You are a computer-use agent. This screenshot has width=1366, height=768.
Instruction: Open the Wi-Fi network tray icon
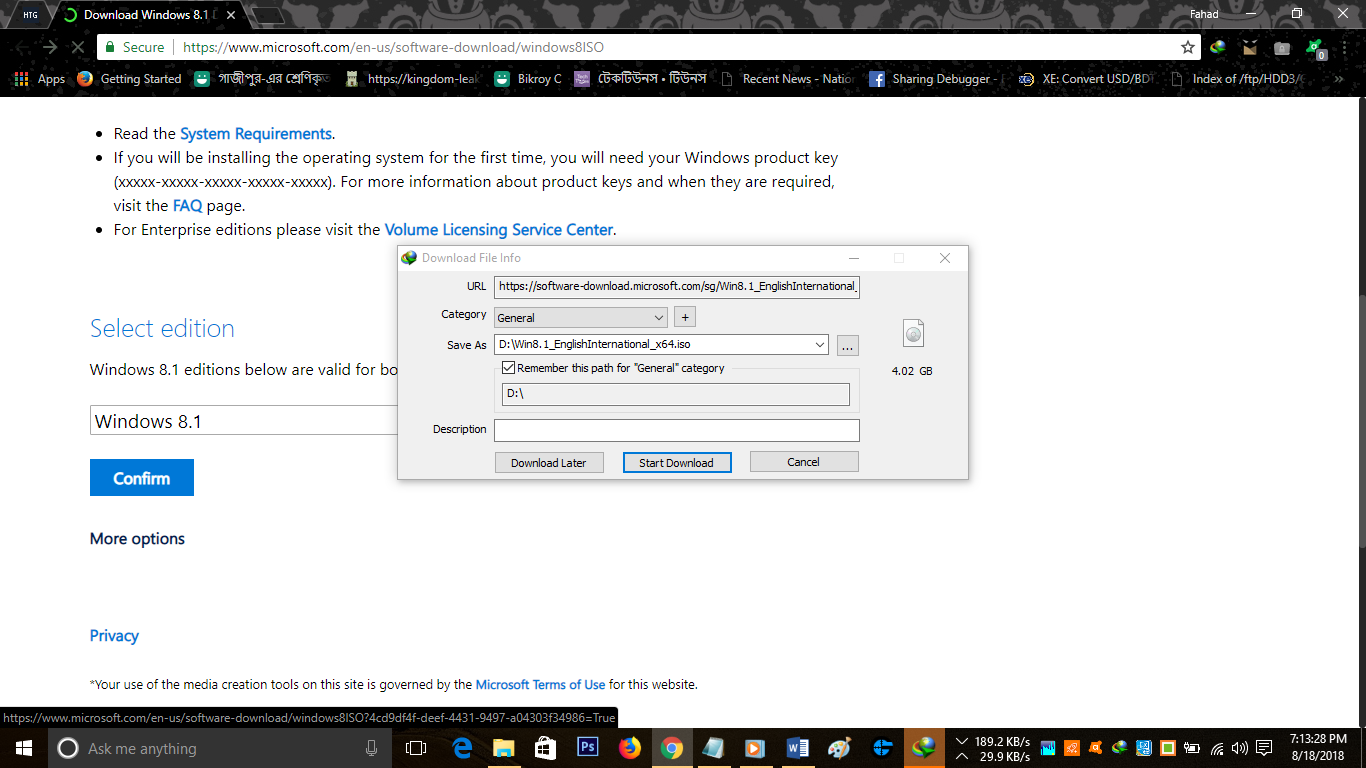pyautogui.click(x=1217, y=748)
